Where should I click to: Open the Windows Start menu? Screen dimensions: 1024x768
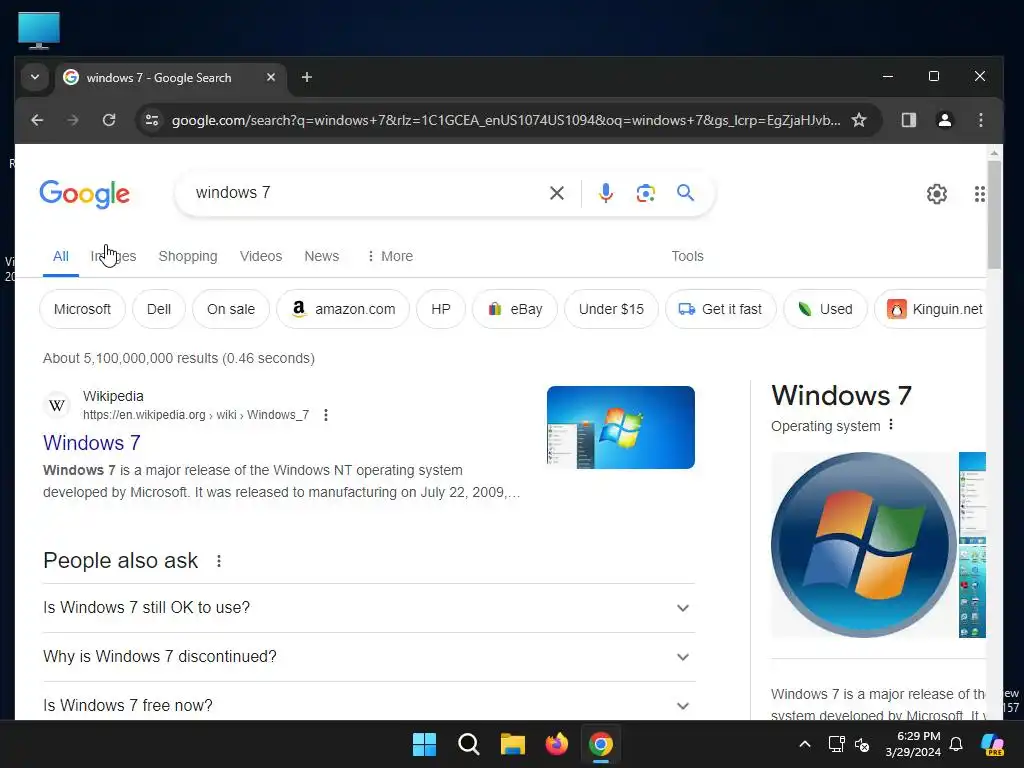[424, 744]
